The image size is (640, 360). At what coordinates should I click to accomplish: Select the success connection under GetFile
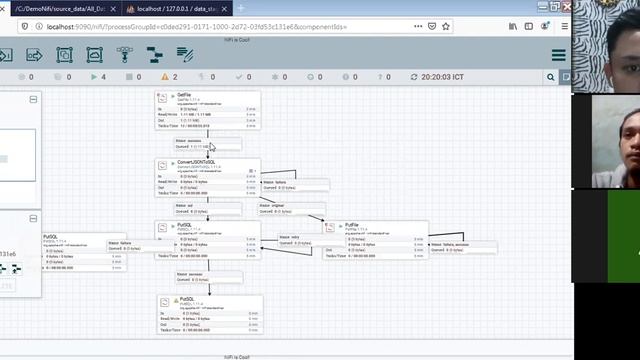(x=208, y=144)
